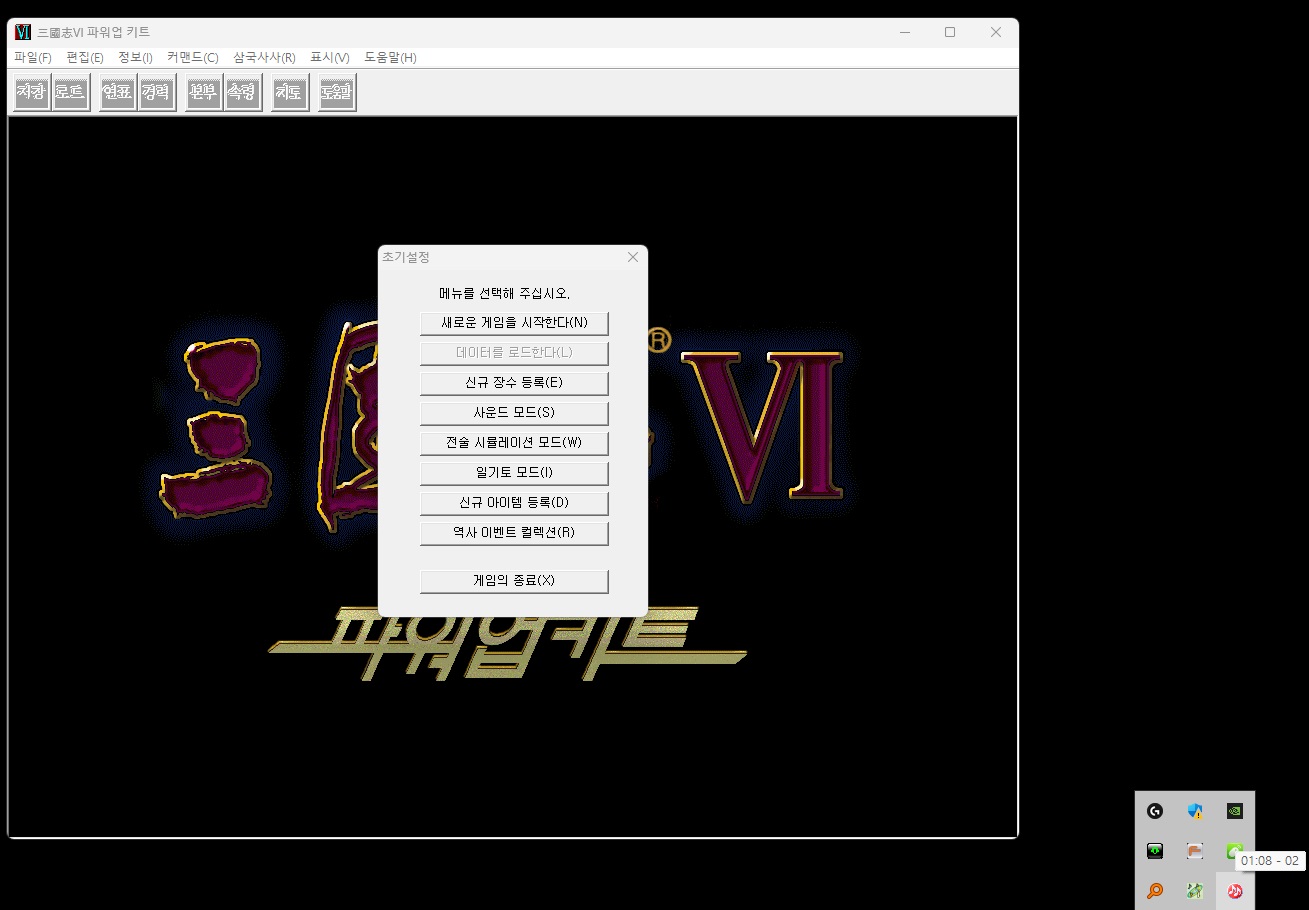Image resolution: width=1309 pixels, height=910 pixels.
Task: Open the 커맨드(C) menu
Action: pyautogui.click(x=193, y=58)
